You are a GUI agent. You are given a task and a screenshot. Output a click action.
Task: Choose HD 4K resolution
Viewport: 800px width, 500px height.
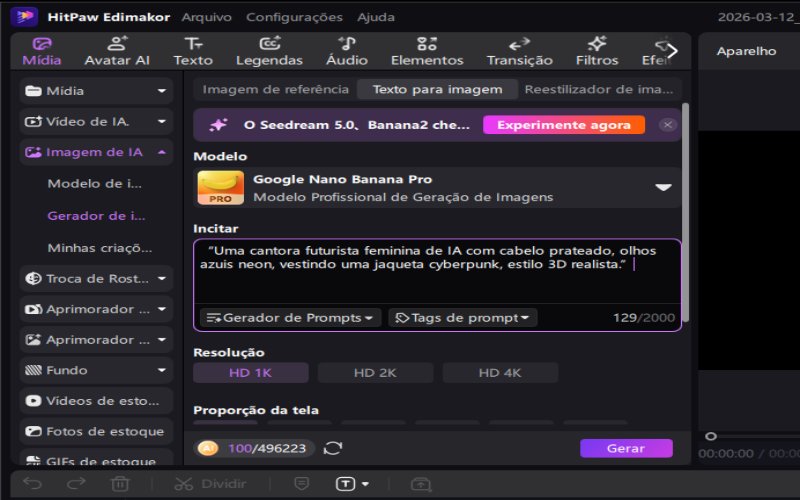tap(500, 373)
